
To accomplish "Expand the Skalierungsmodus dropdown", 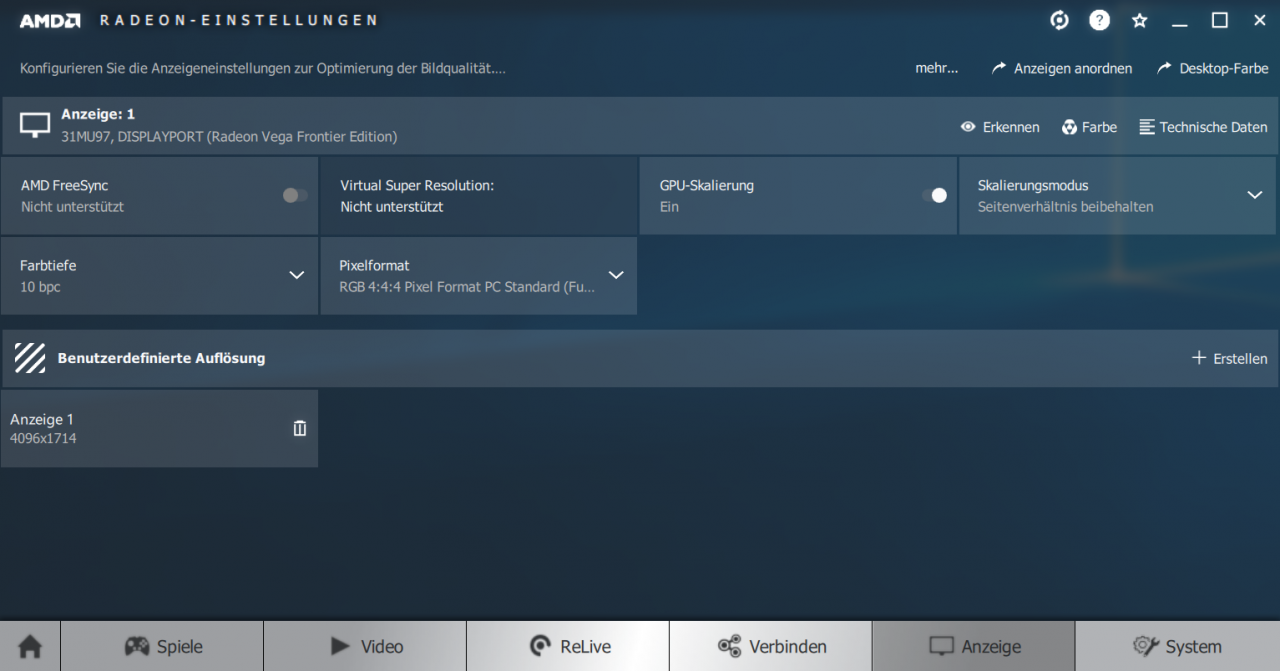I will [1255, 195].
